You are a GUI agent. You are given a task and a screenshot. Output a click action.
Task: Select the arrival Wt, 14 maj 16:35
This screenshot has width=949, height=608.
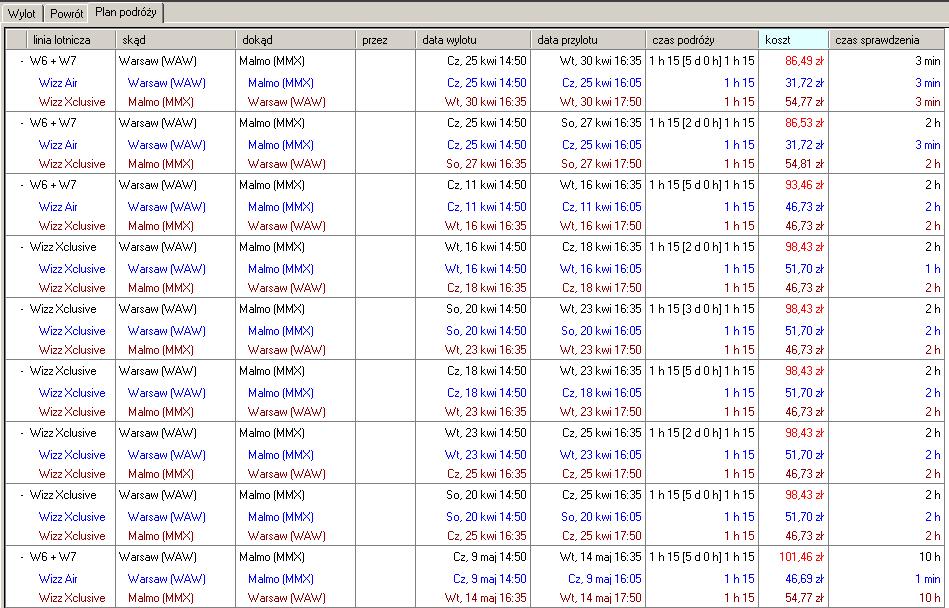pos(600,557)
